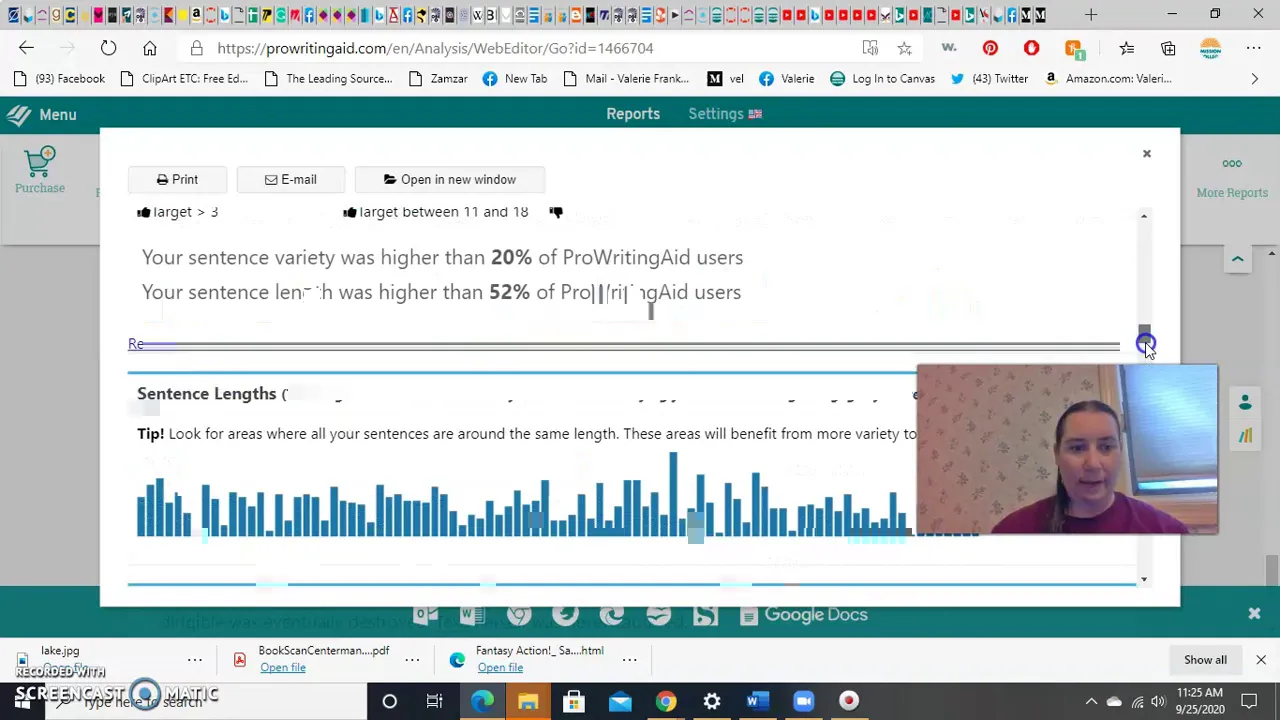The height and width of the screenshot is (720, 1280).
Task: Open Log In to Canvas bookmark
Action: (x=882, y=79)
